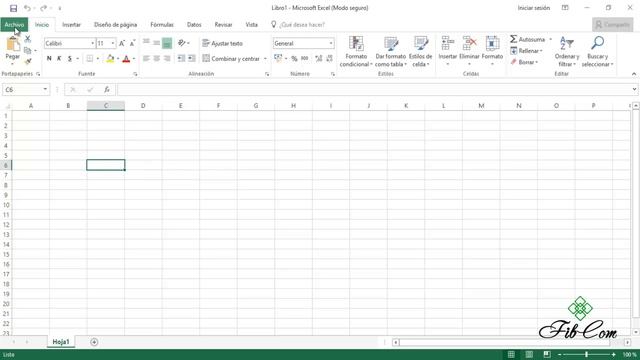Copy selection with the copy icon
The height and width of the screenshot is (360, 640).
(x=27, y=51)
